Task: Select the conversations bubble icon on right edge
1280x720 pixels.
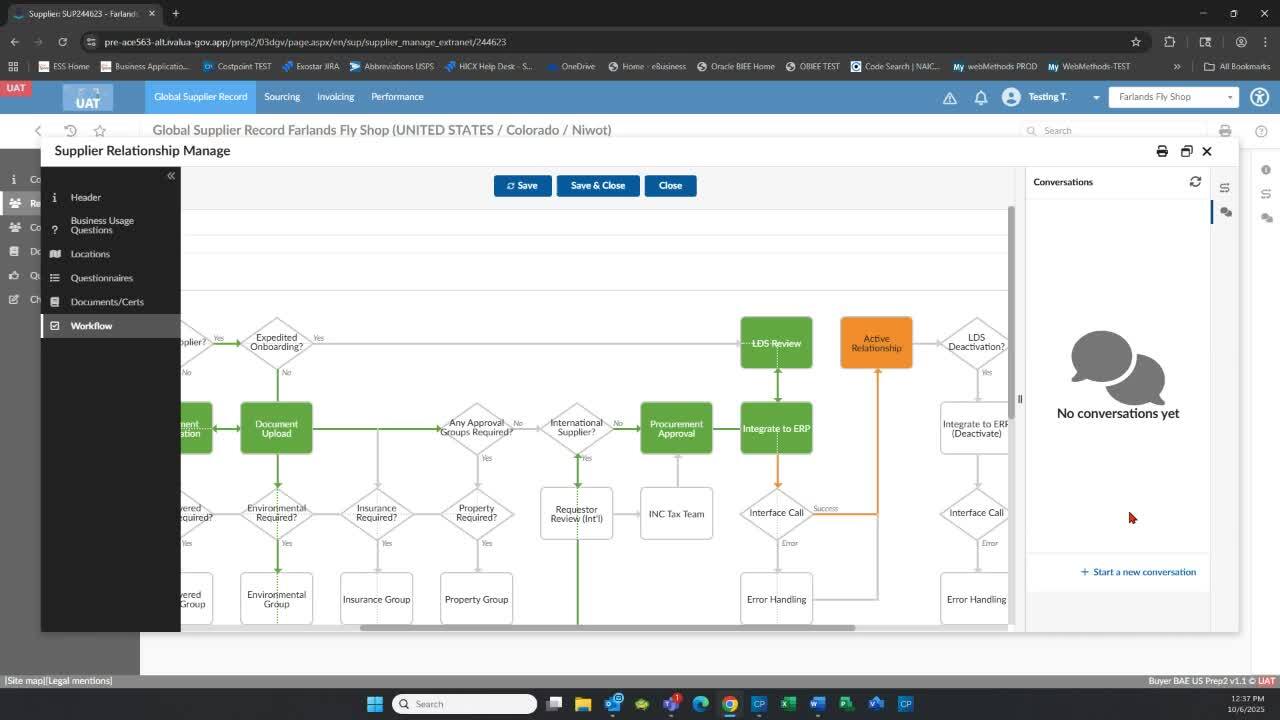Action: pyautogui.click(x=1226, y=212)
